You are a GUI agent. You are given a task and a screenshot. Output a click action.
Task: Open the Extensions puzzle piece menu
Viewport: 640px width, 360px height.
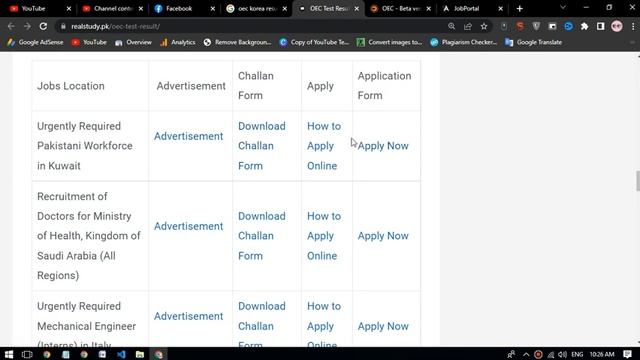584,26
